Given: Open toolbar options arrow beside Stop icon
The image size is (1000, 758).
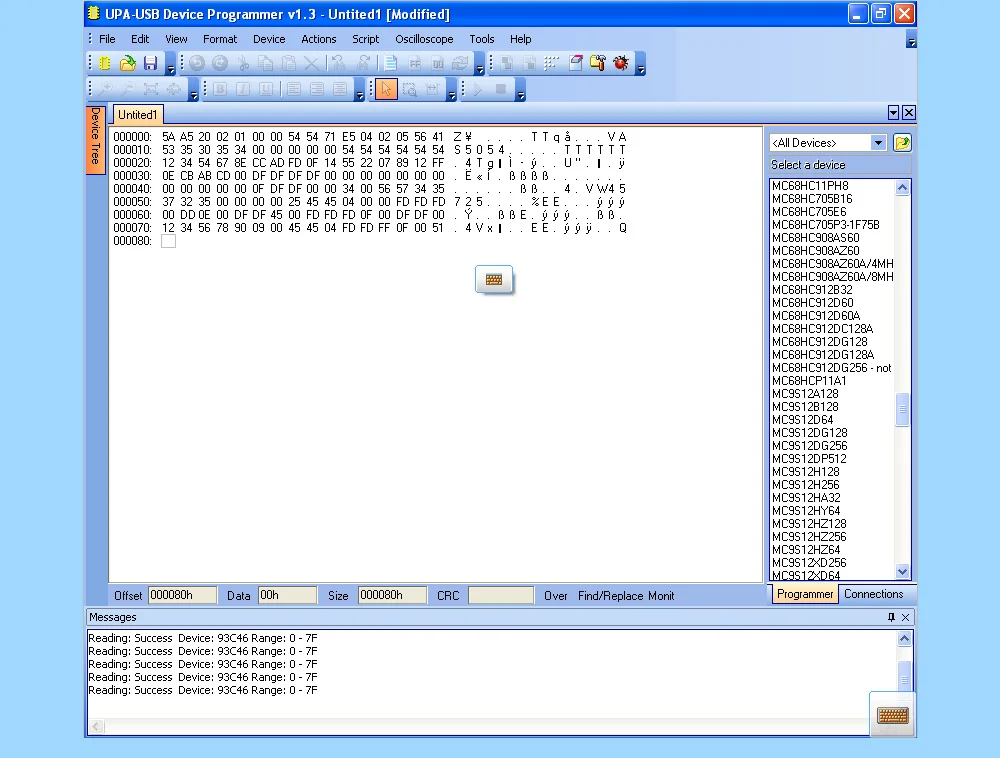Looking at the screenshot, I should point(521,91).
